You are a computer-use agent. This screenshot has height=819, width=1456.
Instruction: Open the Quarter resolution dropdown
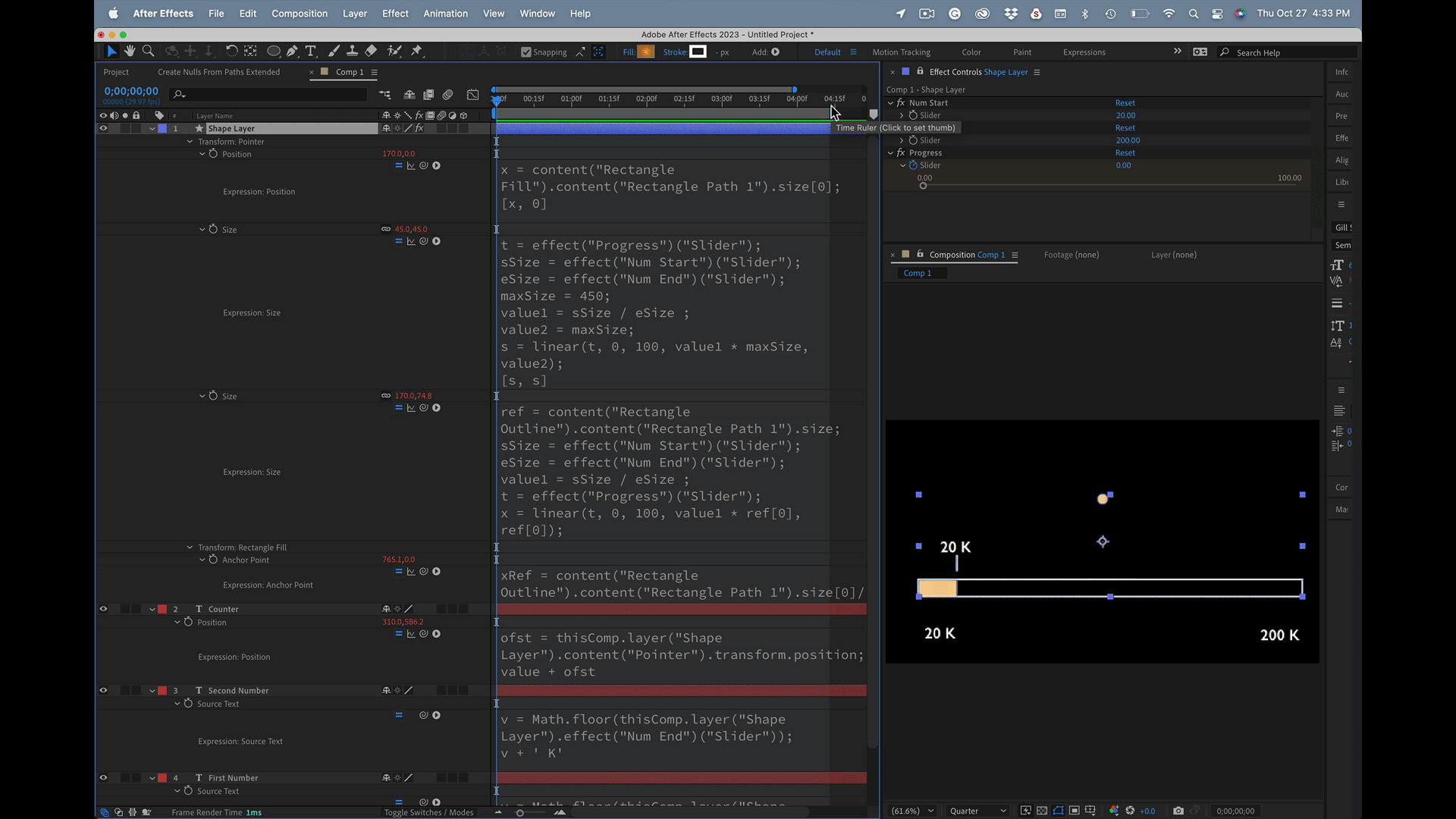977,811
